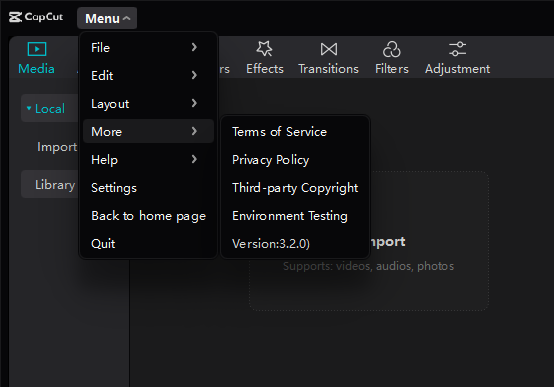Collapse the Menu dropdown button

(107, 18)
